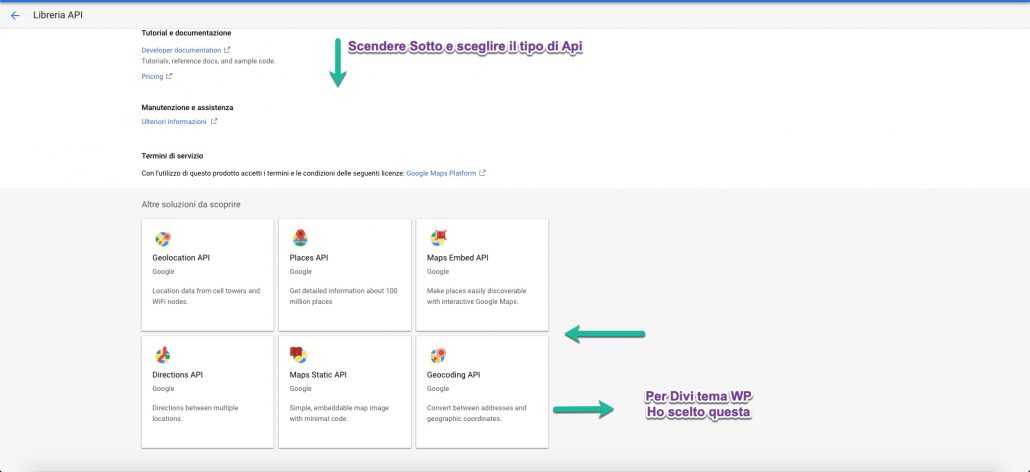Click 'Google' publisher under Places API
This screenshot has width=1030, height=472.
click(300, 272)
